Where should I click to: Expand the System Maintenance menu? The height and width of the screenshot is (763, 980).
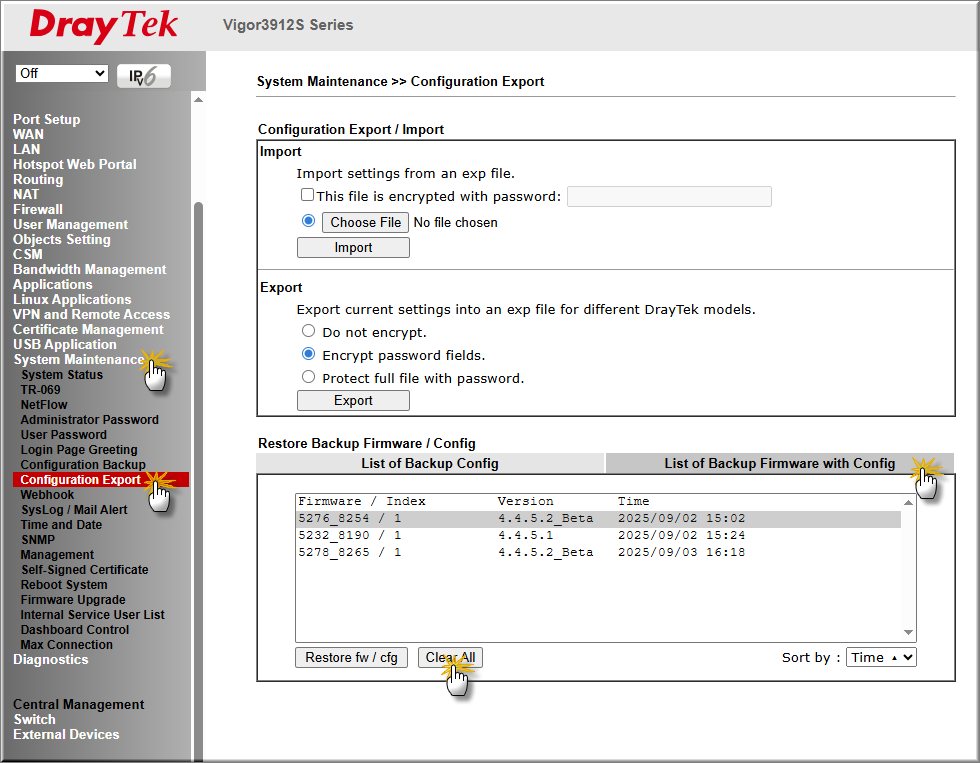pos(78,360)
